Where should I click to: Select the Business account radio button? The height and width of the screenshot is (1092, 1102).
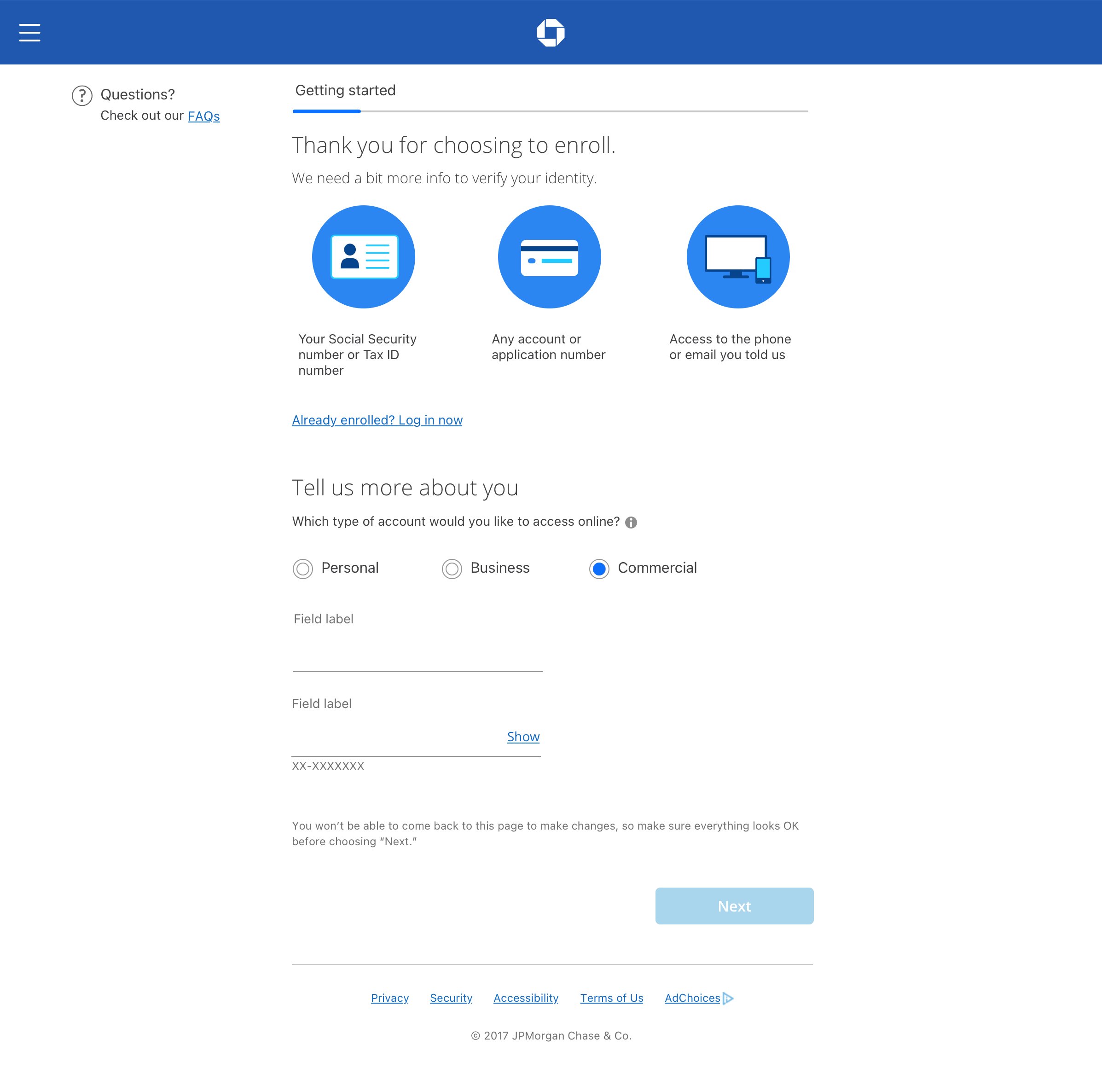click(452, 569)
